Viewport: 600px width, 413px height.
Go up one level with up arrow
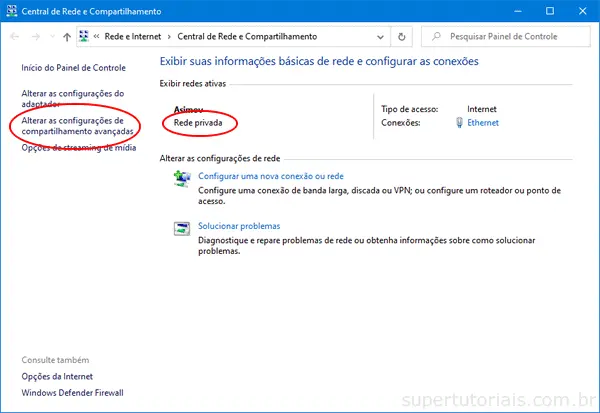[x=66, y=37]
